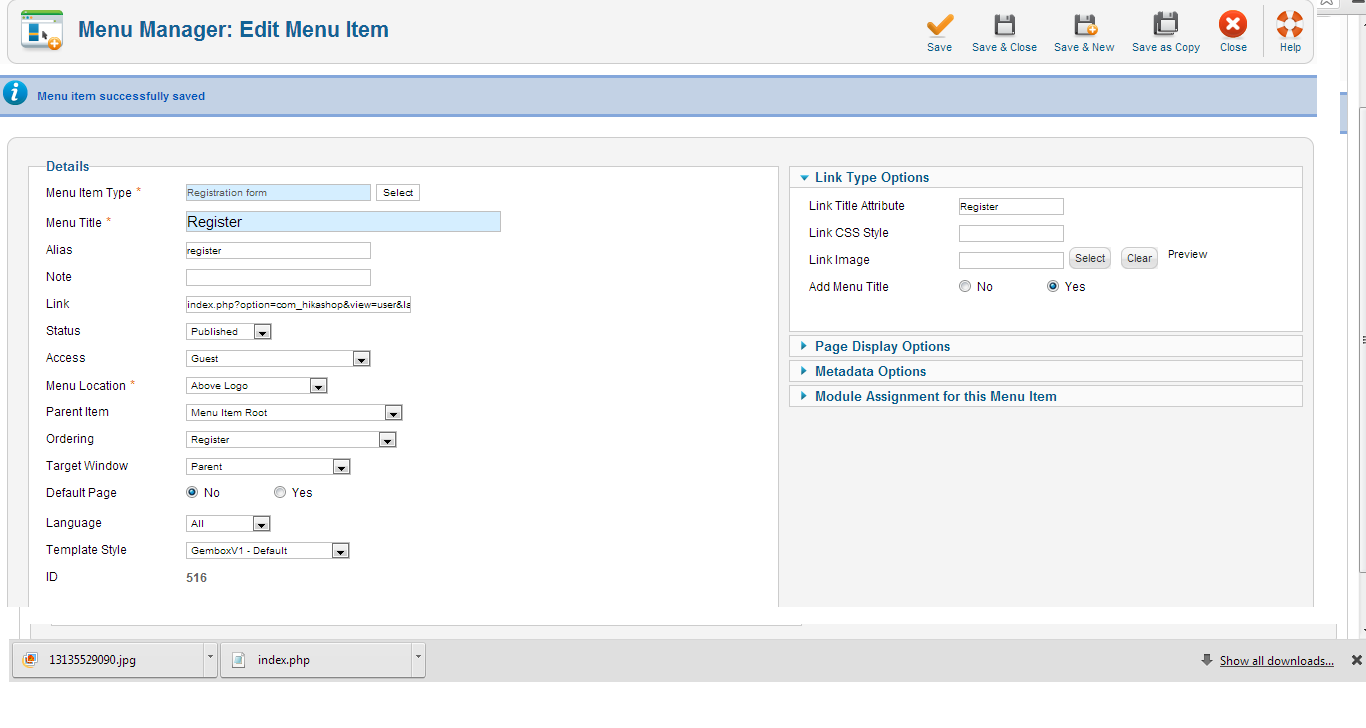This screenshot has height=728, width=1366.
Task: Select Add Menu Title No radio
Action: (x=965, y=286)
